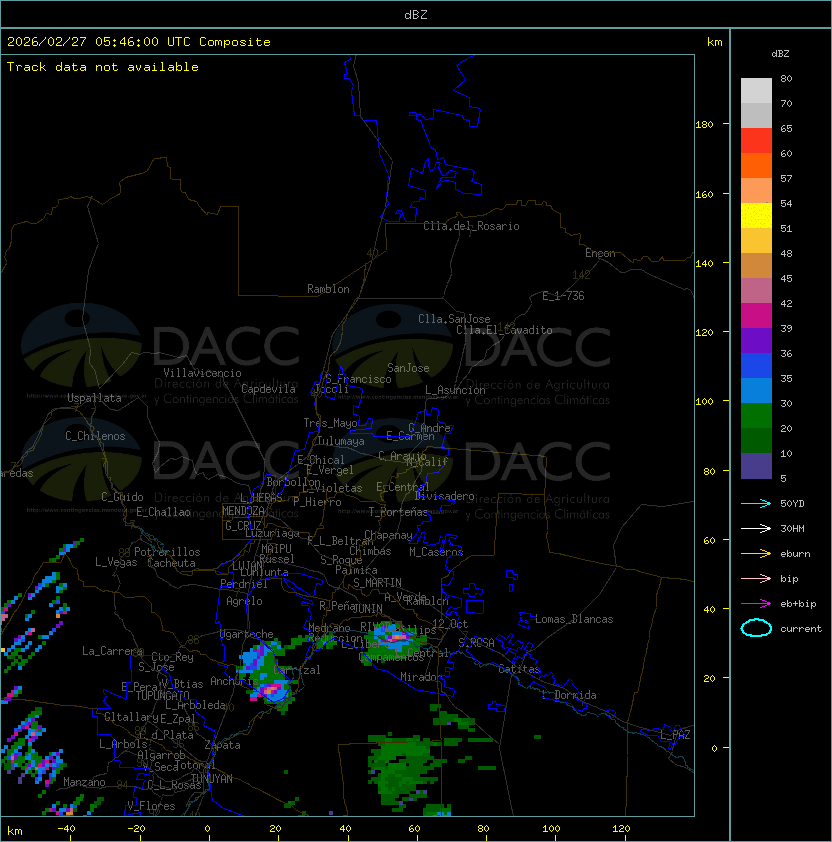Click the magenta eb+bip arrow symbol
This screenshot has width=832, height=842.
(x=756, y=604)
